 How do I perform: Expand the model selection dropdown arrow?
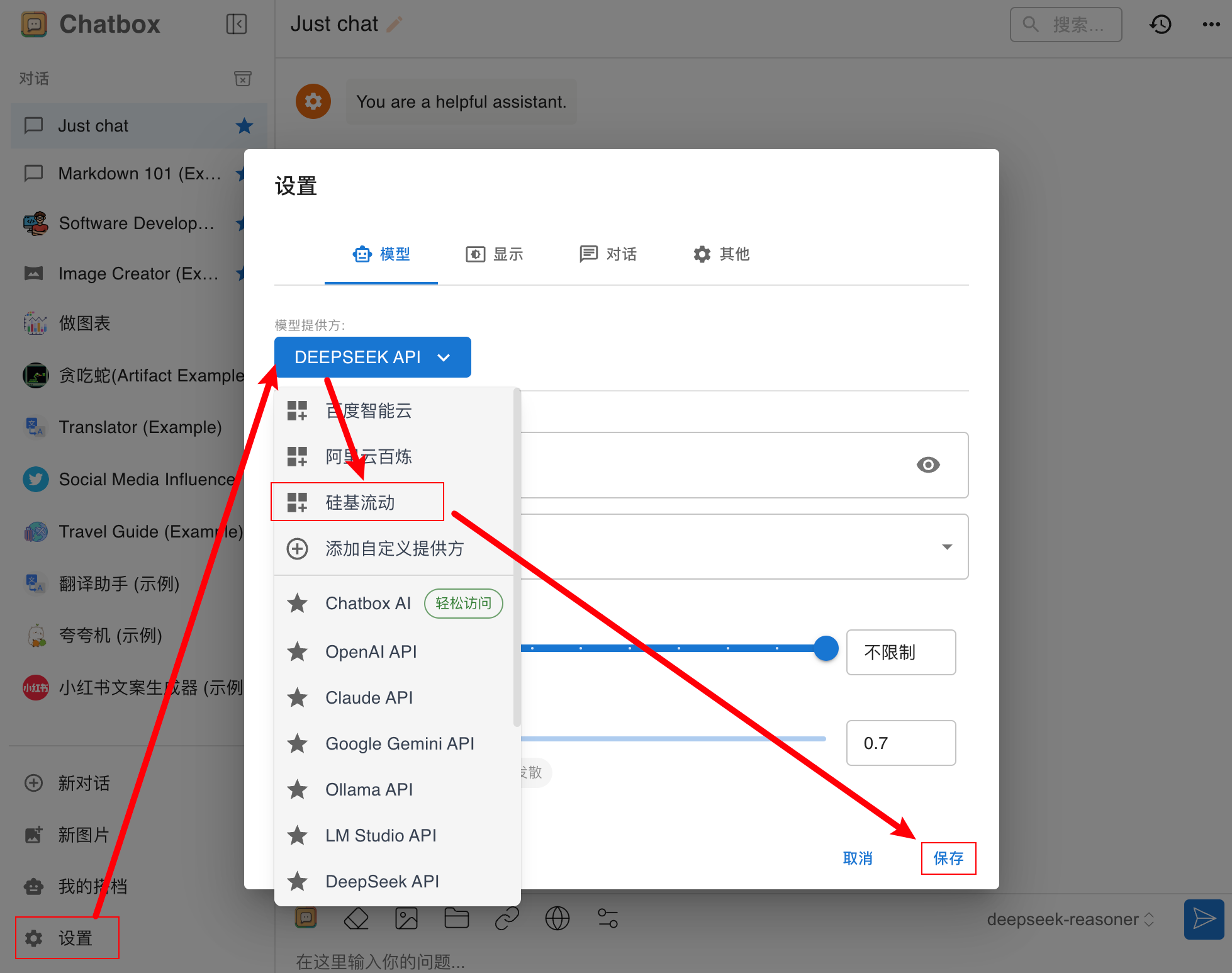946,547
